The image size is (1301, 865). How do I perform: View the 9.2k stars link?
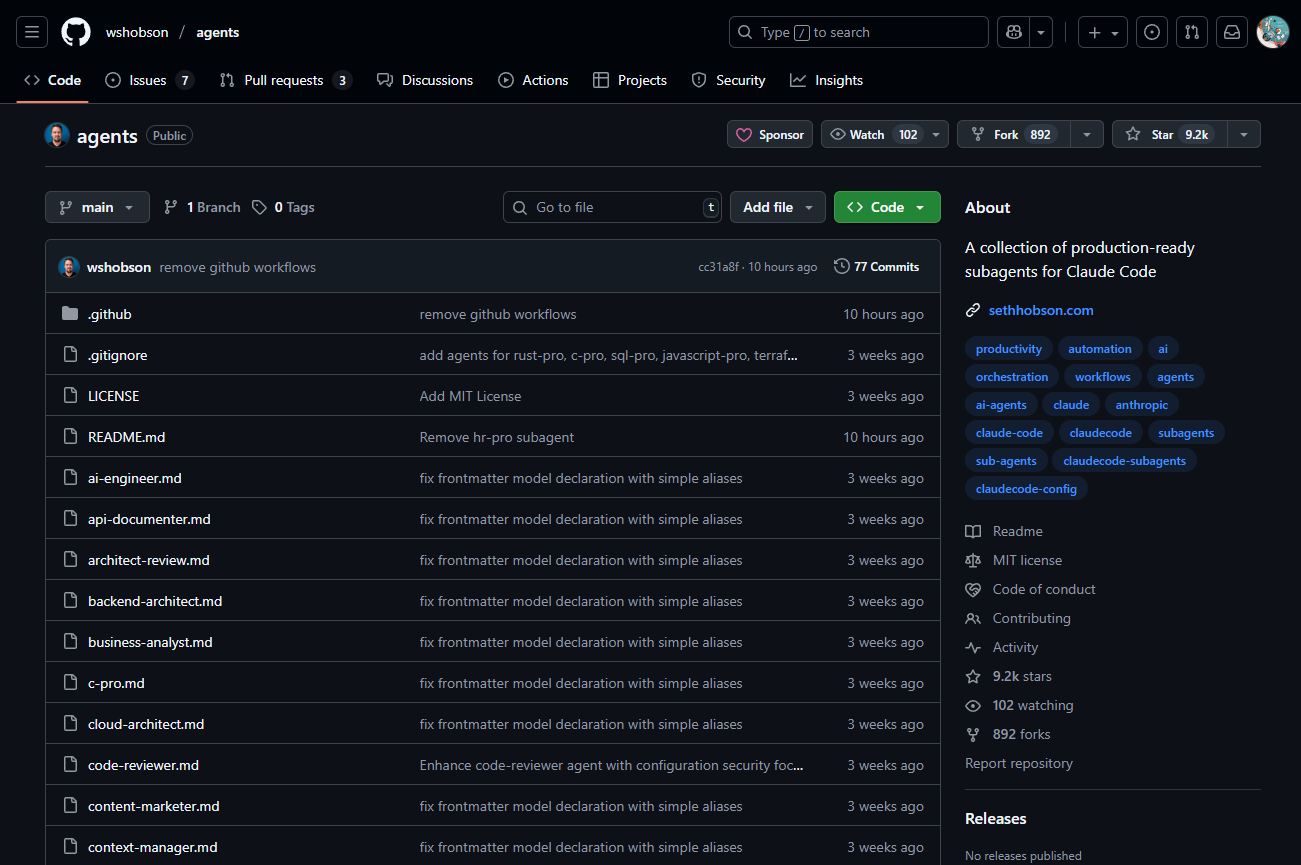click(1022, 676)
